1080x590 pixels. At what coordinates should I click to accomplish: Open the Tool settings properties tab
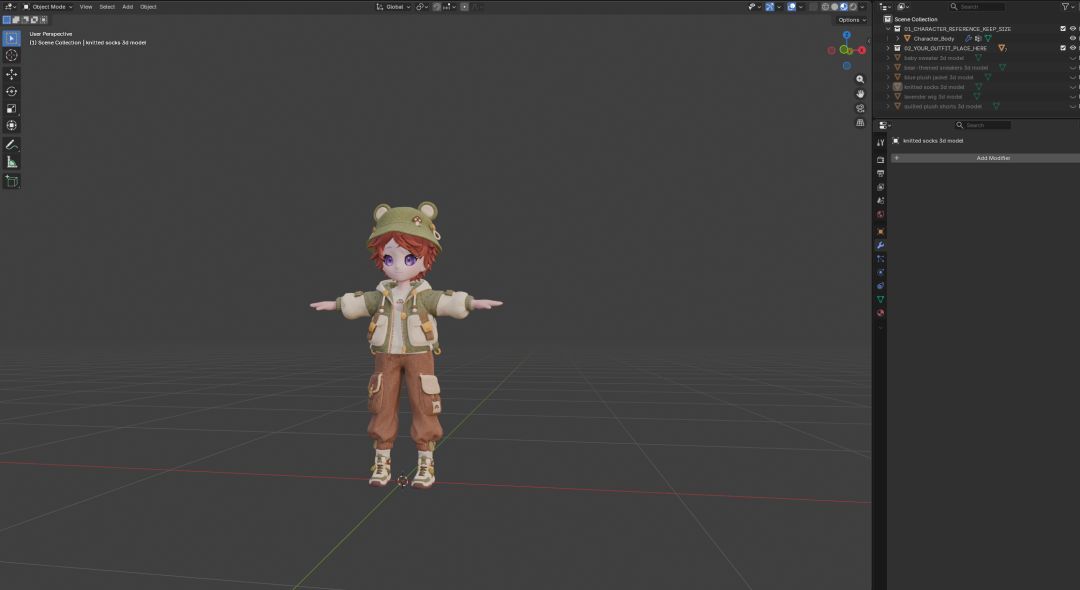pos(880,143)
